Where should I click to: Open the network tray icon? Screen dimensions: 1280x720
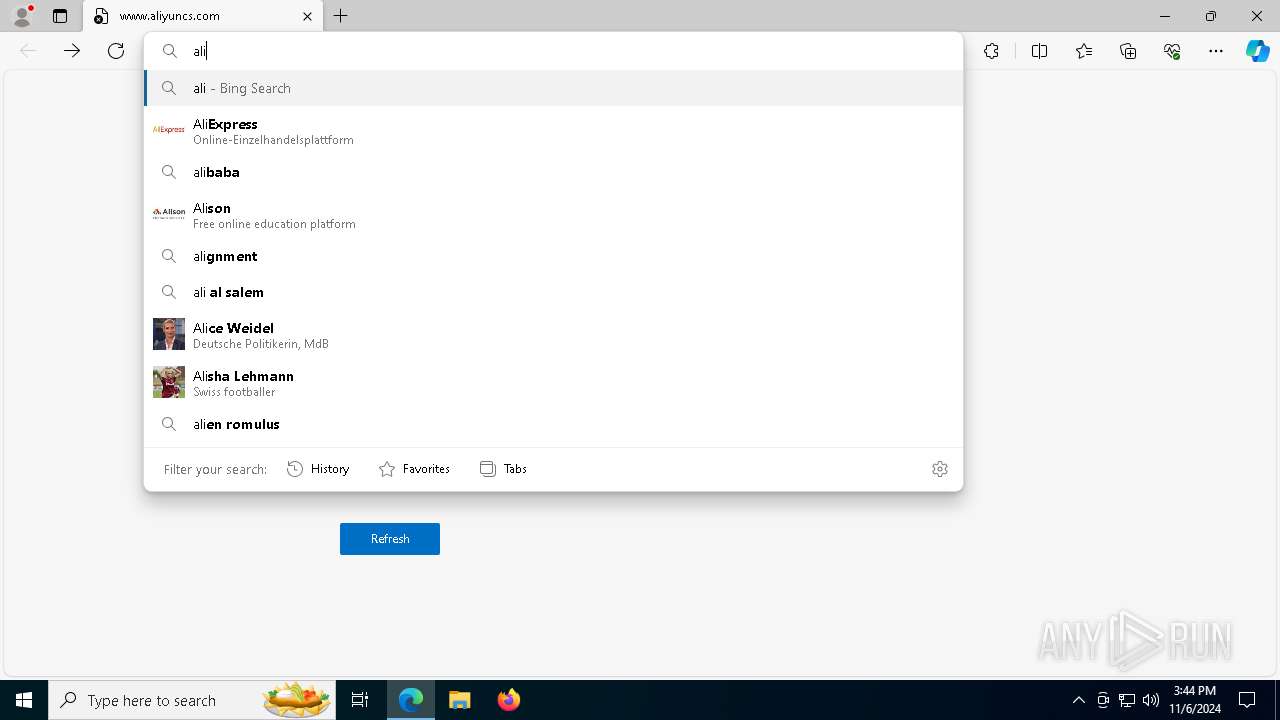[x=1127, y=700]
